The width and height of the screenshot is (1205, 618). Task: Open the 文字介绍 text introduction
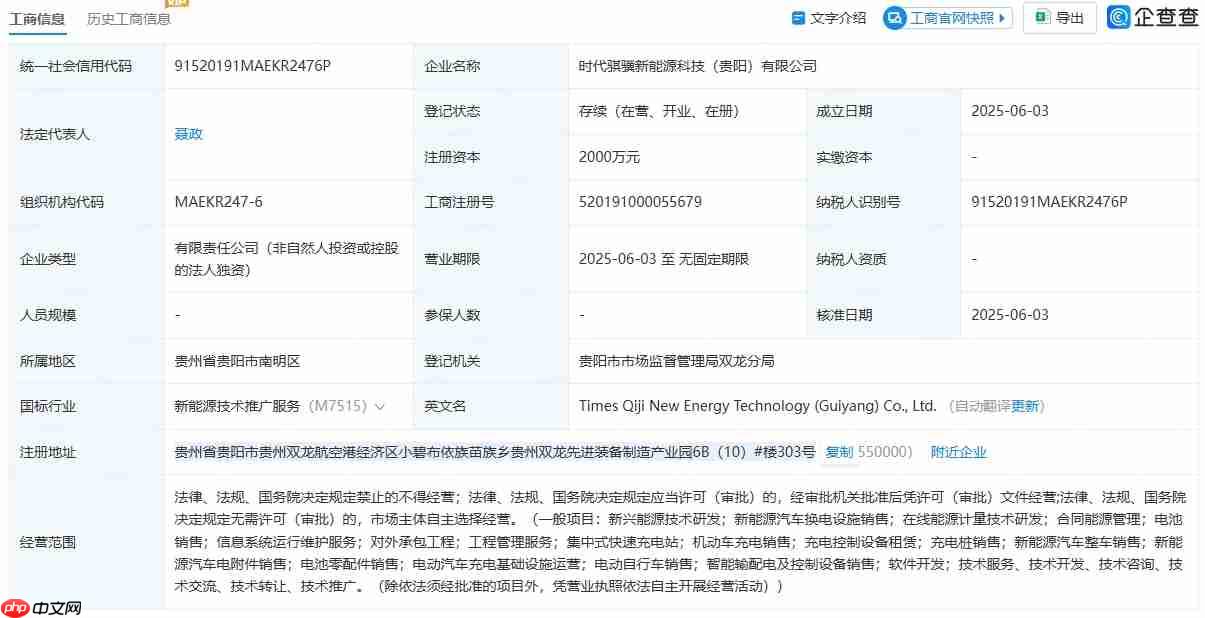point(829,18)
